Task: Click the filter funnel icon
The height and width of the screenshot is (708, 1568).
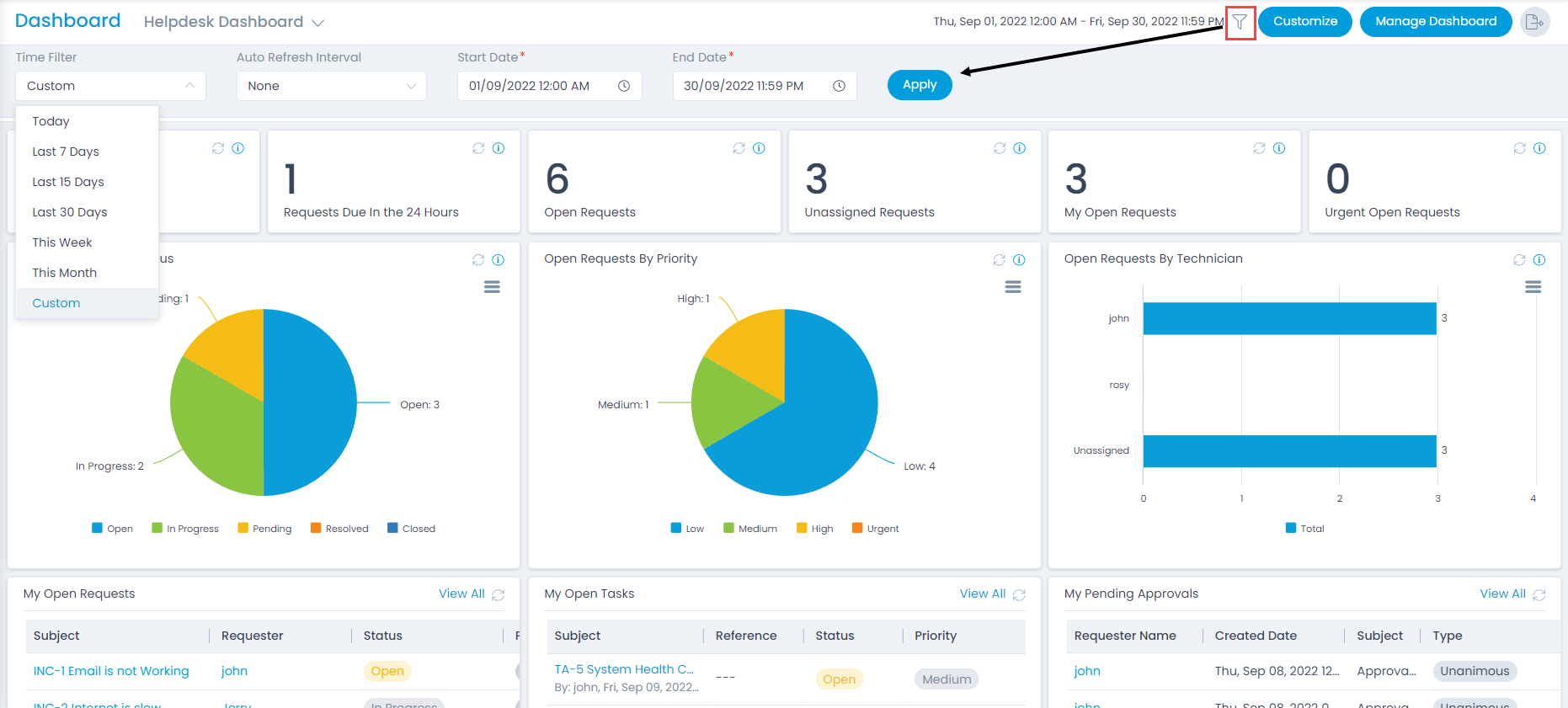Action: (1240, 22)
